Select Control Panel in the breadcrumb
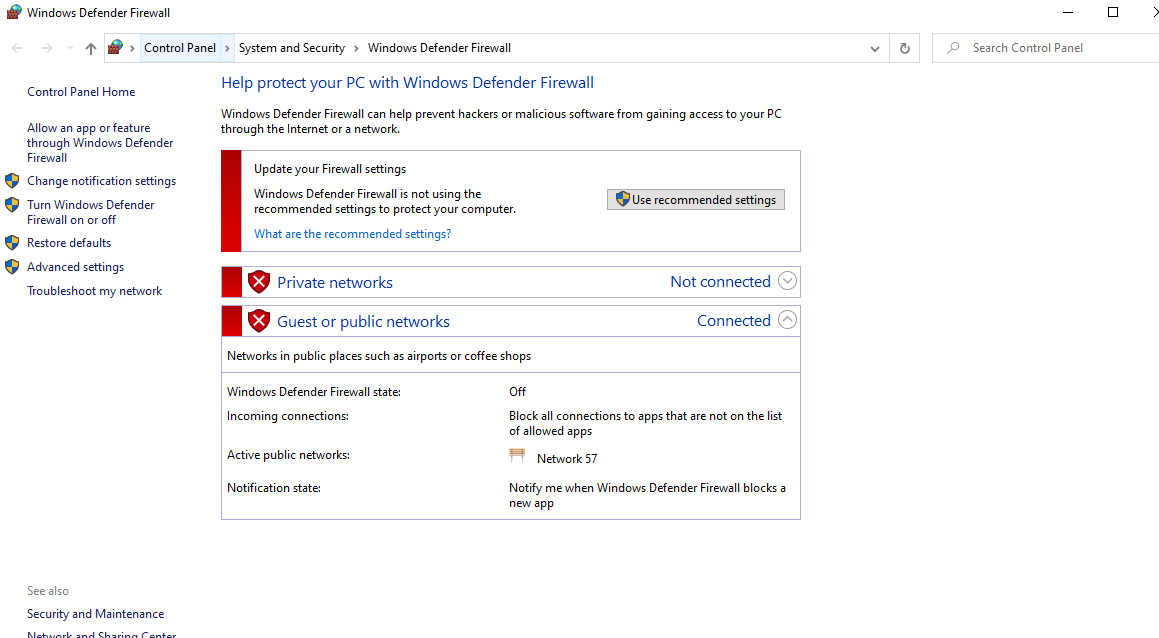The image size is (1159, 638). 180,48
